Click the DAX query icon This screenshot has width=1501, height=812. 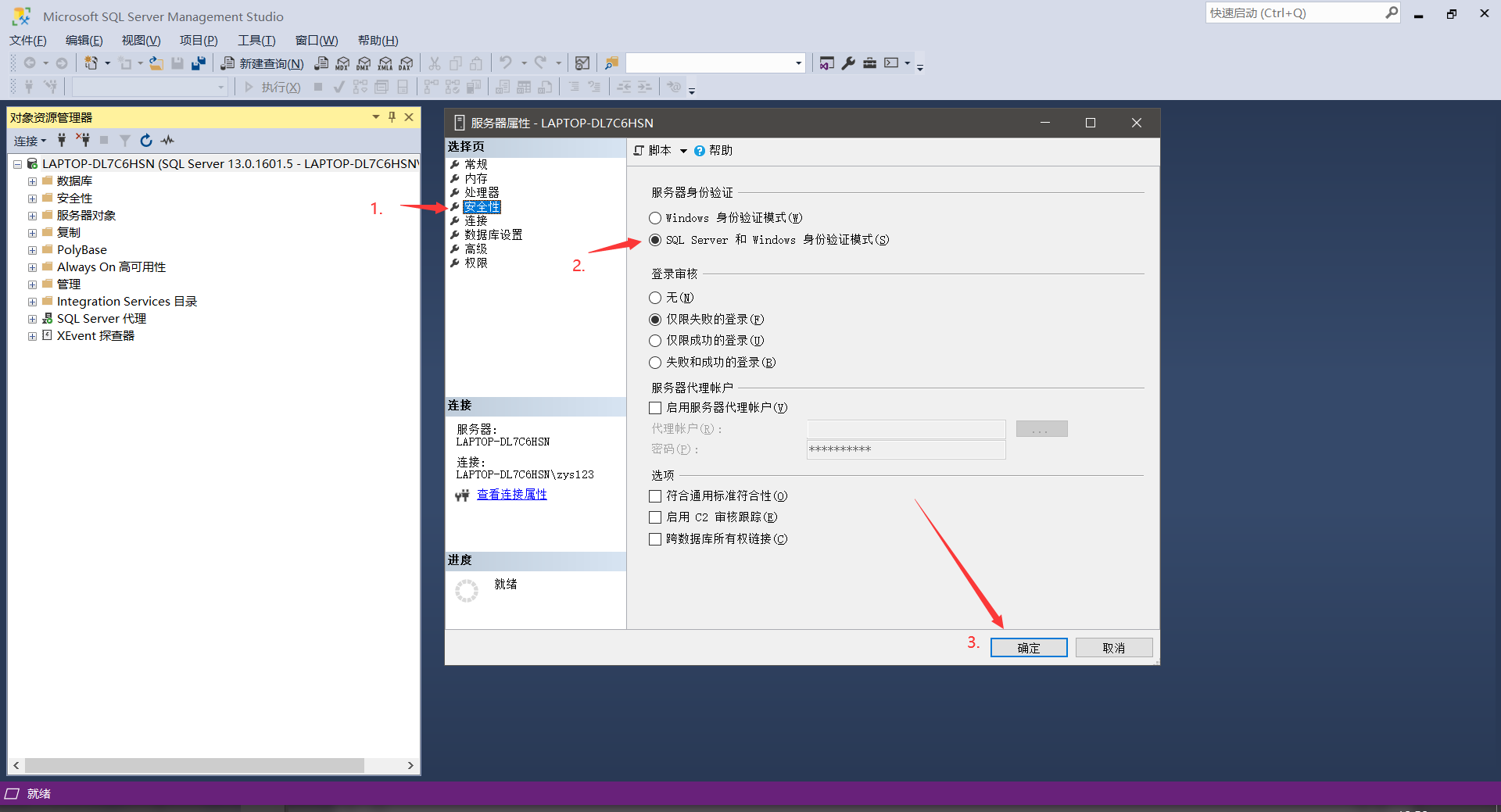pos(406,63)
